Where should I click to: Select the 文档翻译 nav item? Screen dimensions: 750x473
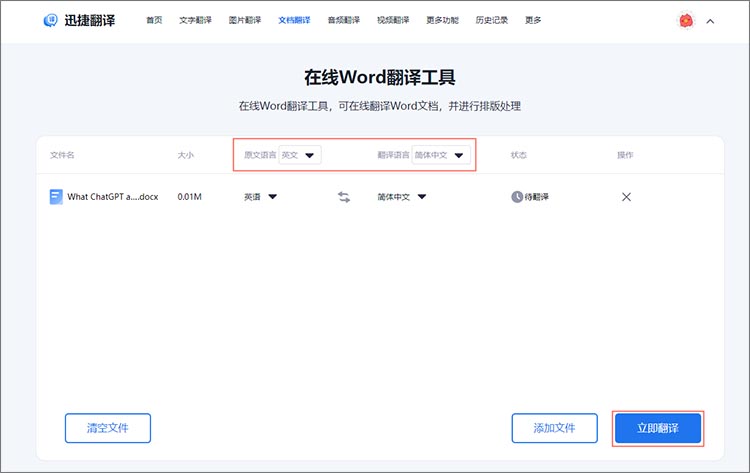pos(294,20)
